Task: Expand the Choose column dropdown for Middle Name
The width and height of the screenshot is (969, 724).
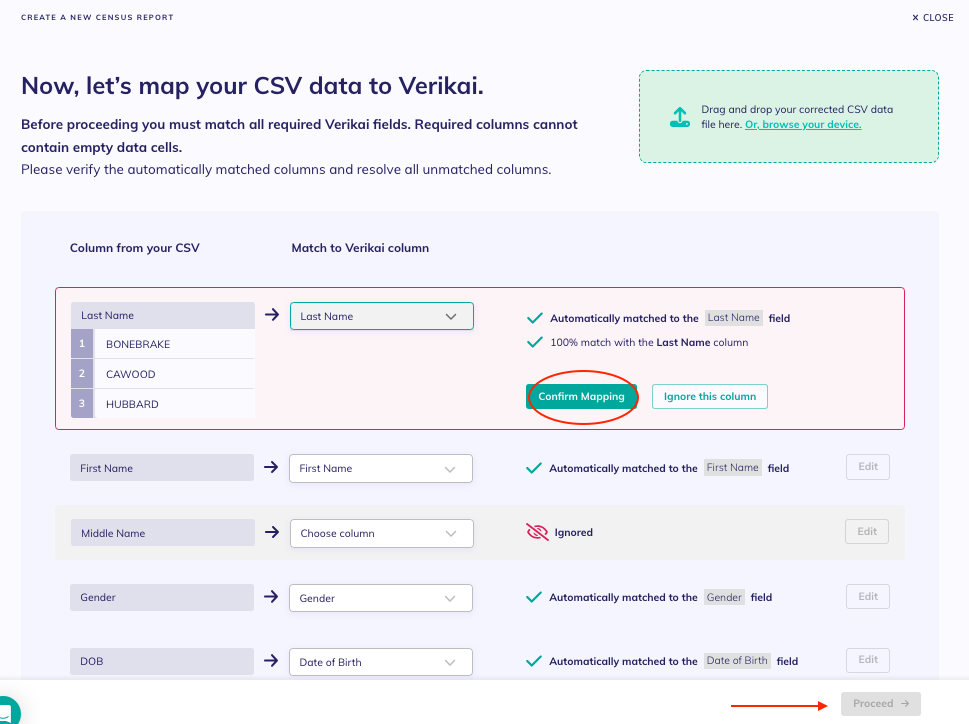Action: point(382,533)
